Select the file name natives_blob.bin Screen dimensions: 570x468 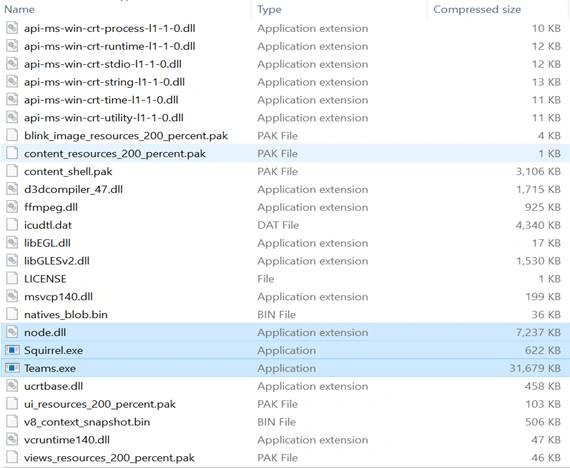coord(66,314)
